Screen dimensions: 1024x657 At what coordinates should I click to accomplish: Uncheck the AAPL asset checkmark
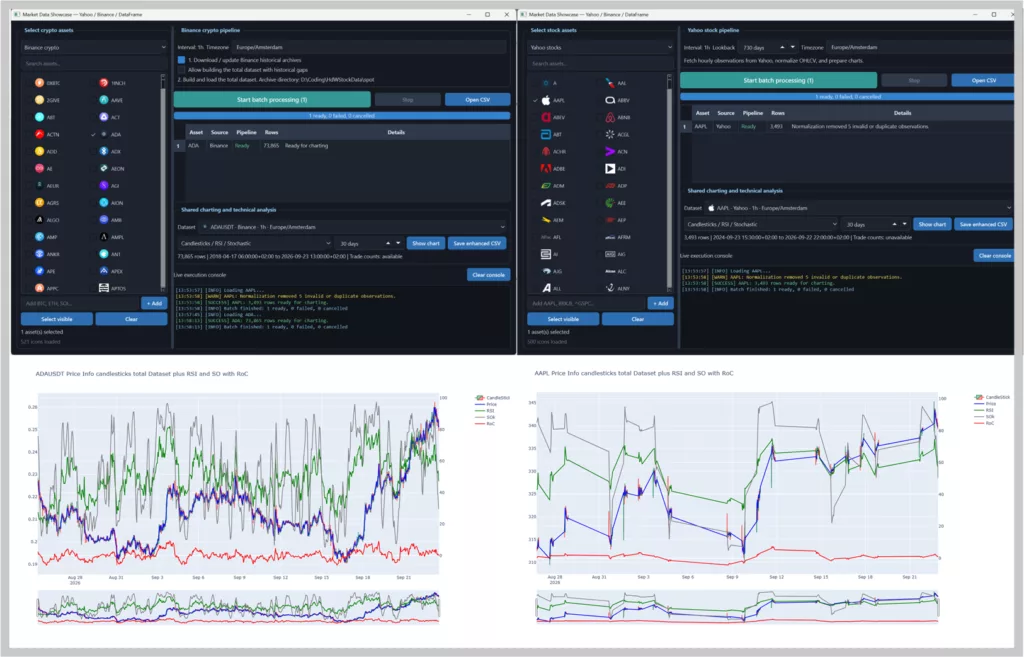click(x=536, y=100)
